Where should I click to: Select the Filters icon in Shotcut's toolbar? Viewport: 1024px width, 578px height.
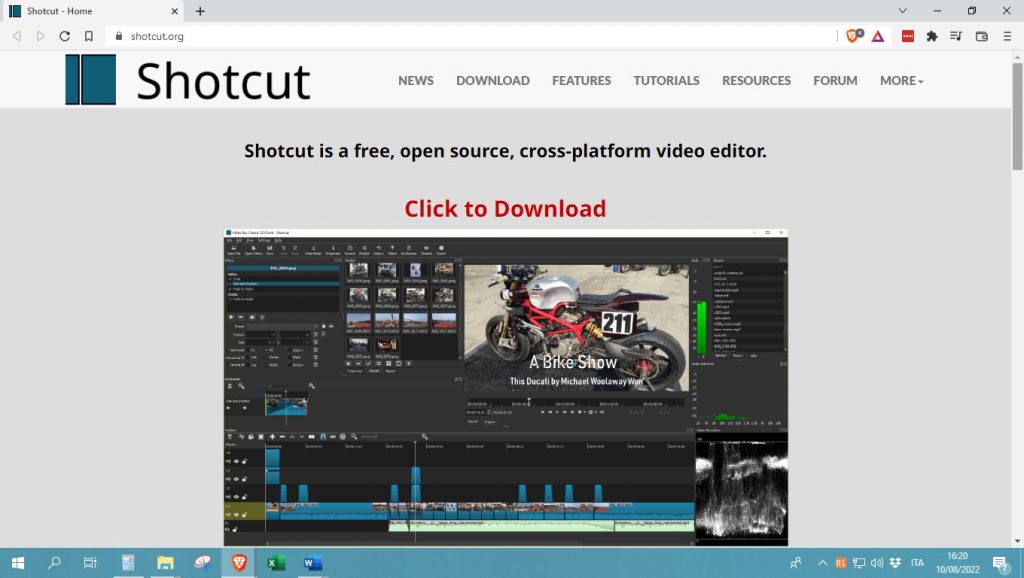(392, 250)
